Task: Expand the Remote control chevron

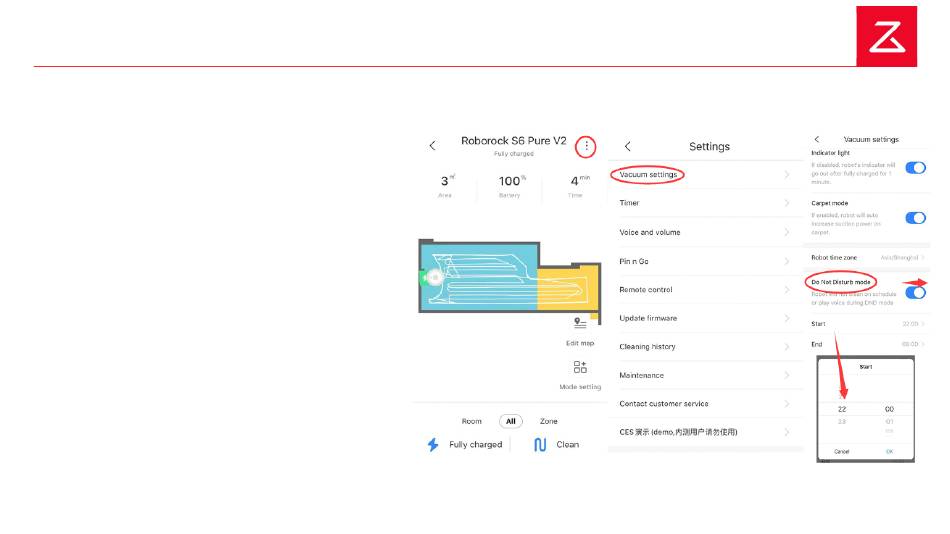Action: pos(787,290)
